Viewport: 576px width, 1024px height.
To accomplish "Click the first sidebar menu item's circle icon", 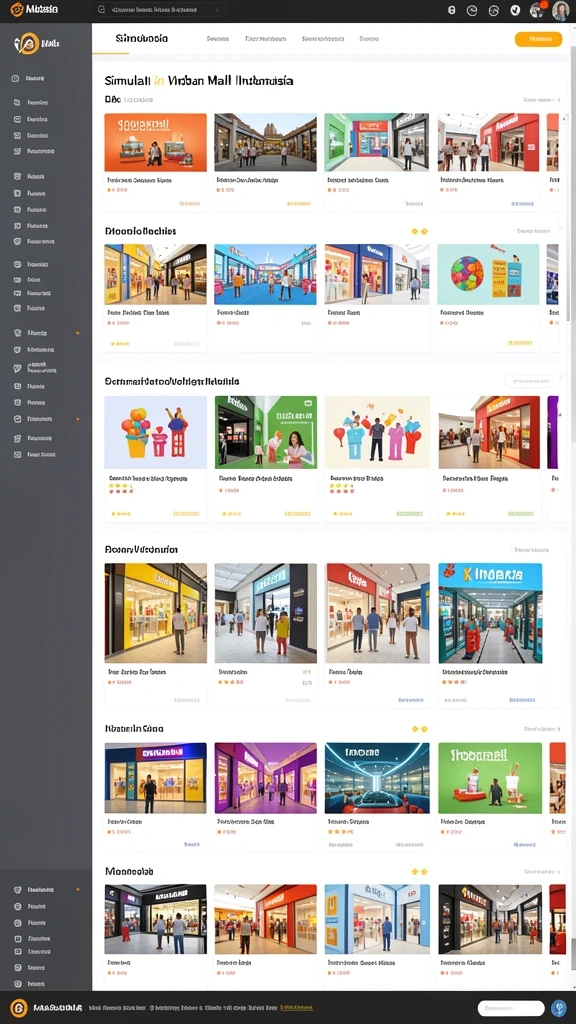I will 16,78.
